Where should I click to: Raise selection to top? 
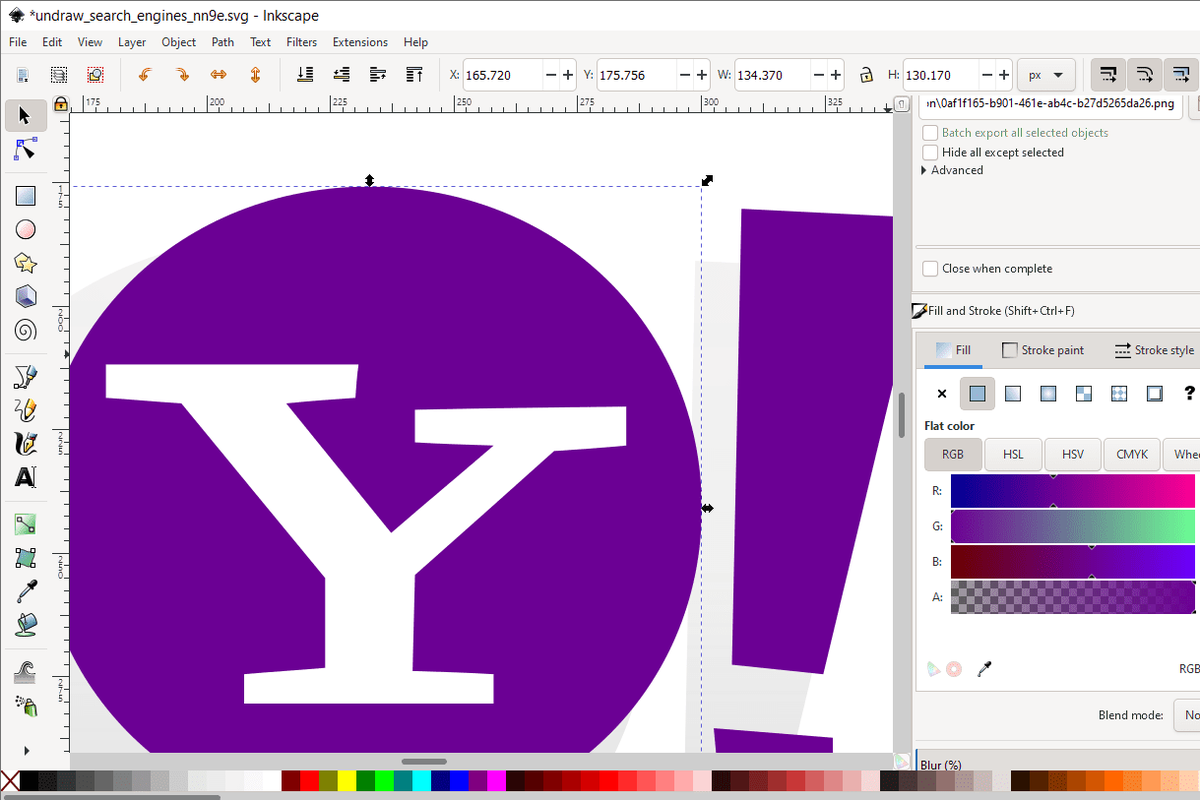click(414, 75)
